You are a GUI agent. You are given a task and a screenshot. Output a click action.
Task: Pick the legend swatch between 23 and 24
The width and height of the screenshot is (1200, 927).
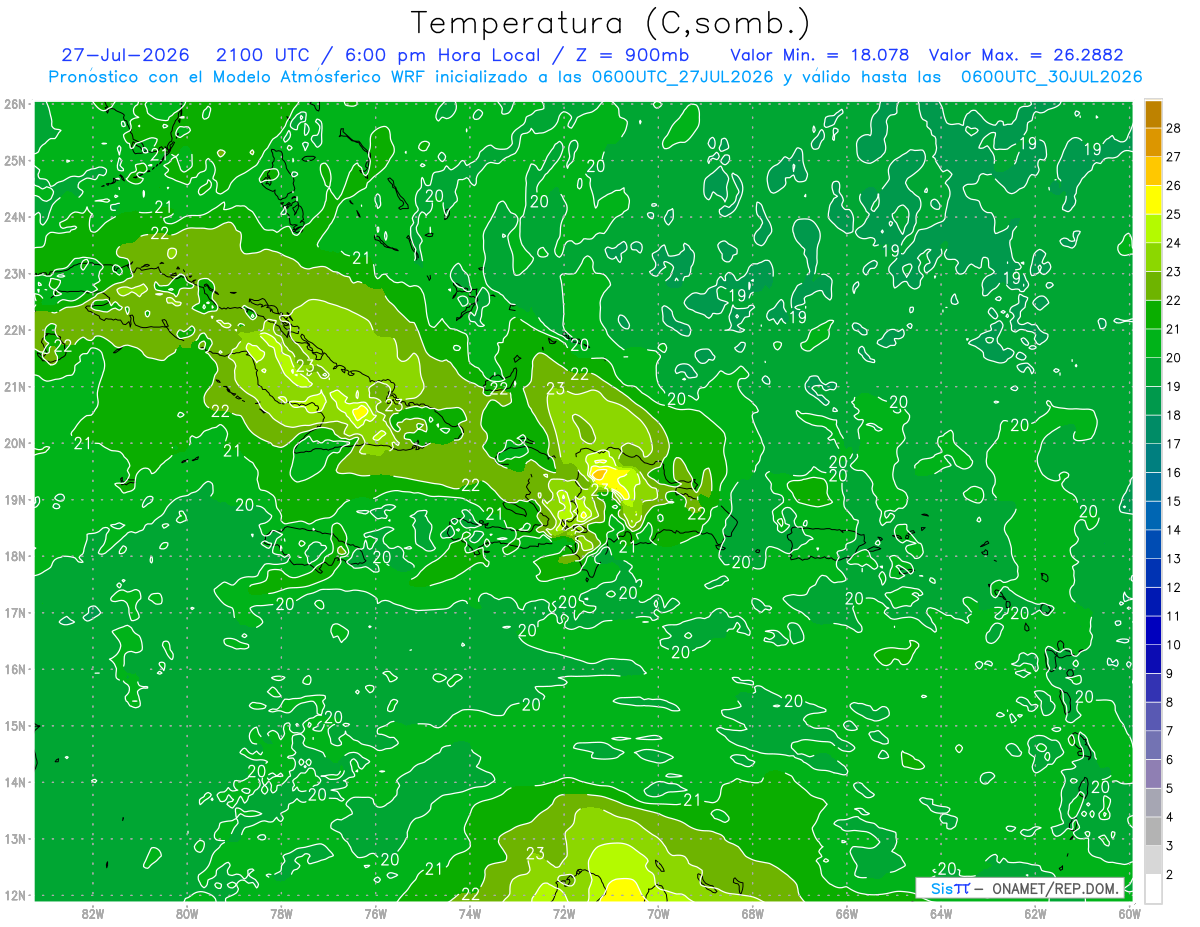(x=1153, y=257)
